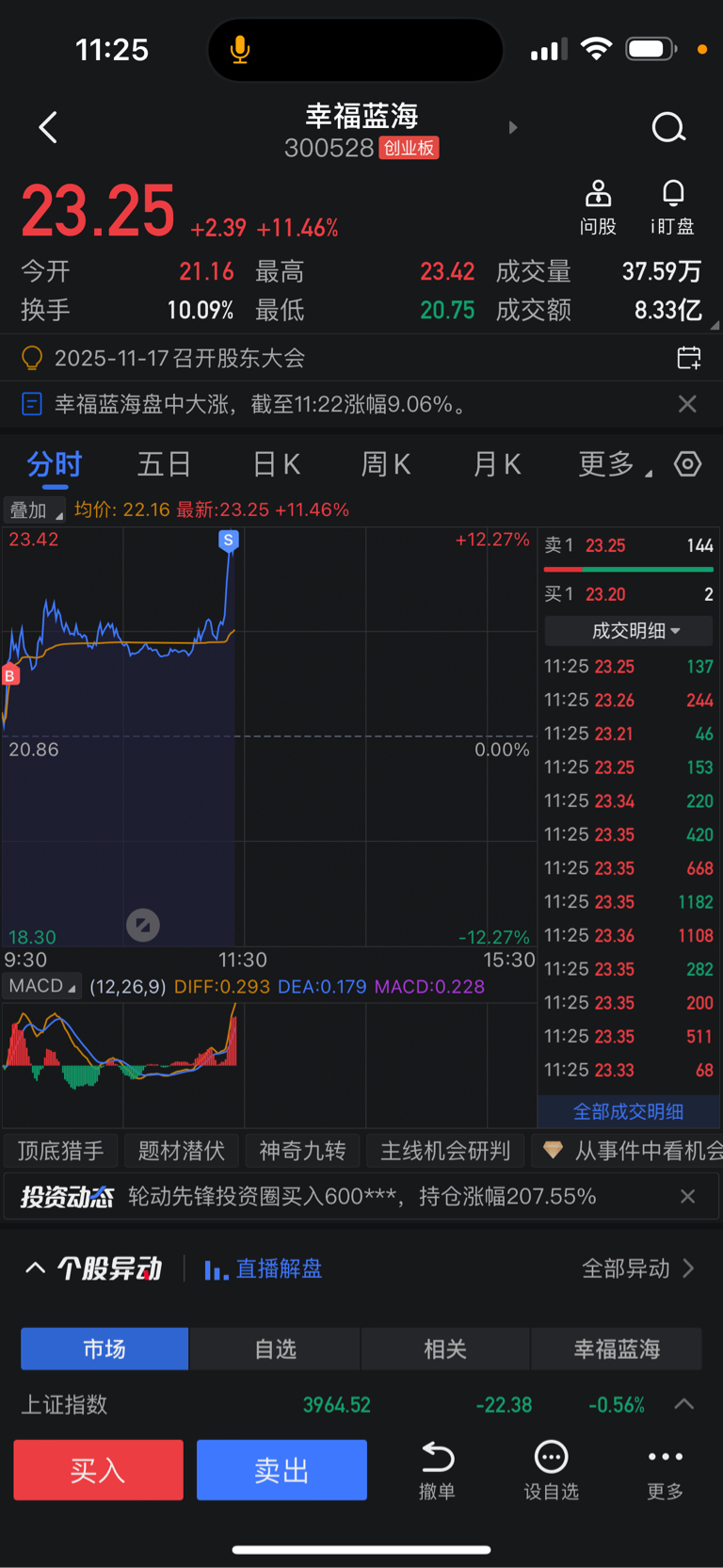Tap the battery status icon
This screenshot has width=723, height=1568.
click(652, 48)
